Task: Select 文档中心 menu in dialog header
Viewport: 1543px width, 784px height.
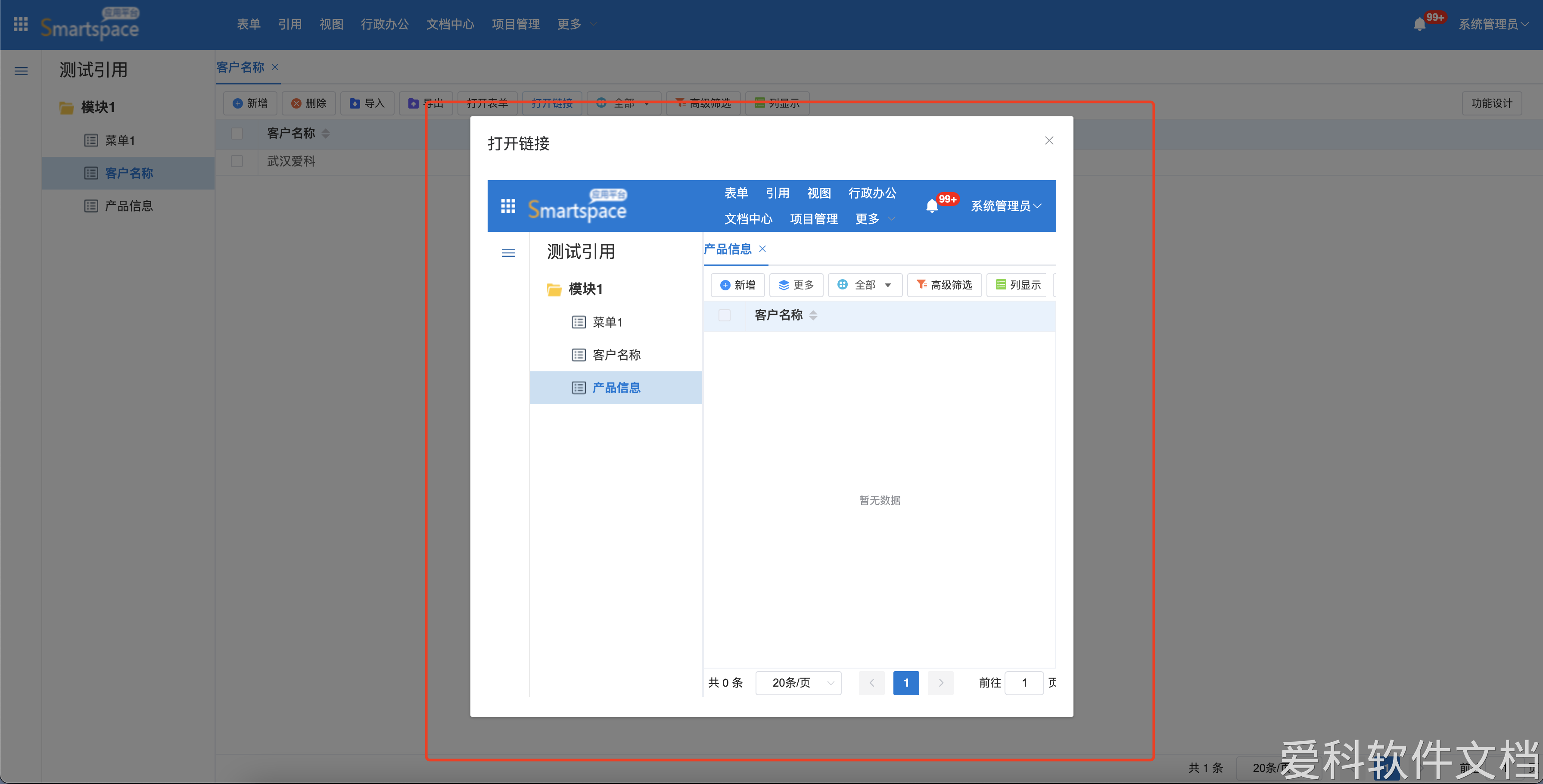Action: (748, 218)
